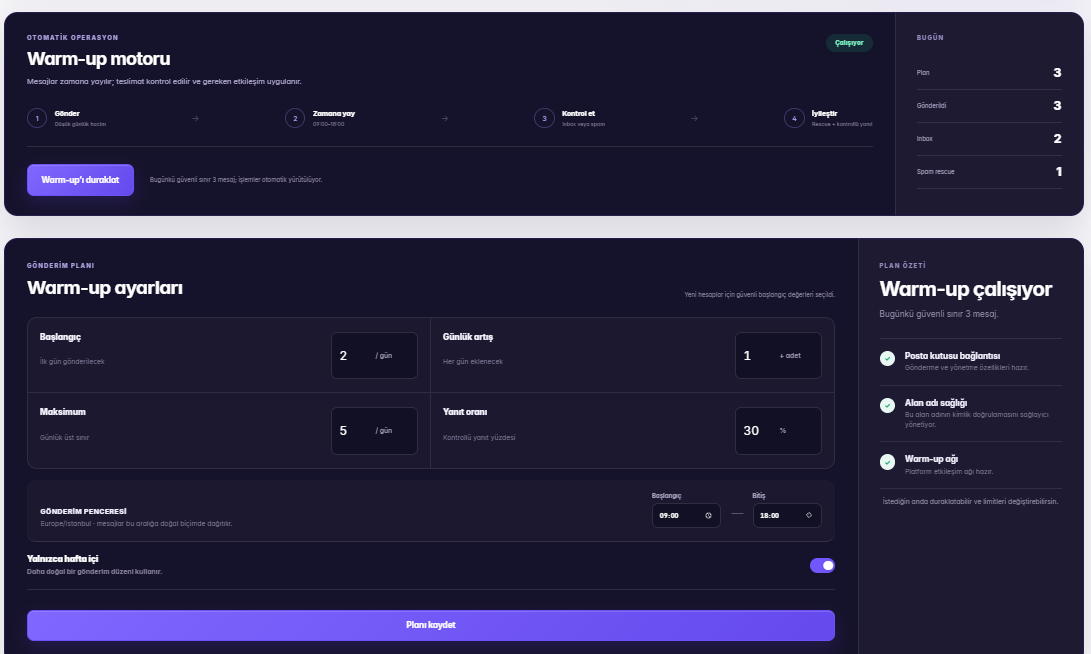Click the PLAN ÖZETİ section label
The height and width of the screenshot is (654, 1091).
point(902,266)
